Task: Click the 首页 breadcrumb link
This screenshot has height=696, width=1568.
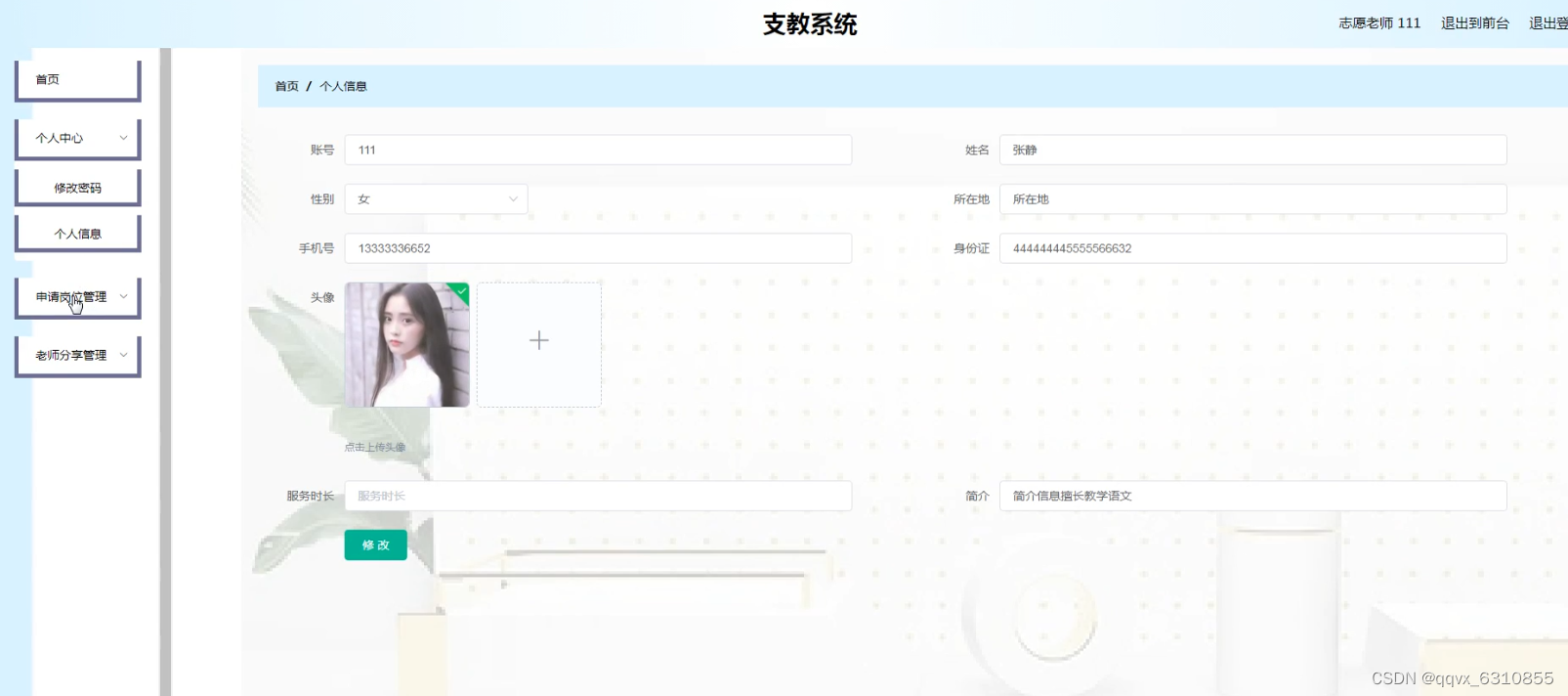Action: coord(286,86)
